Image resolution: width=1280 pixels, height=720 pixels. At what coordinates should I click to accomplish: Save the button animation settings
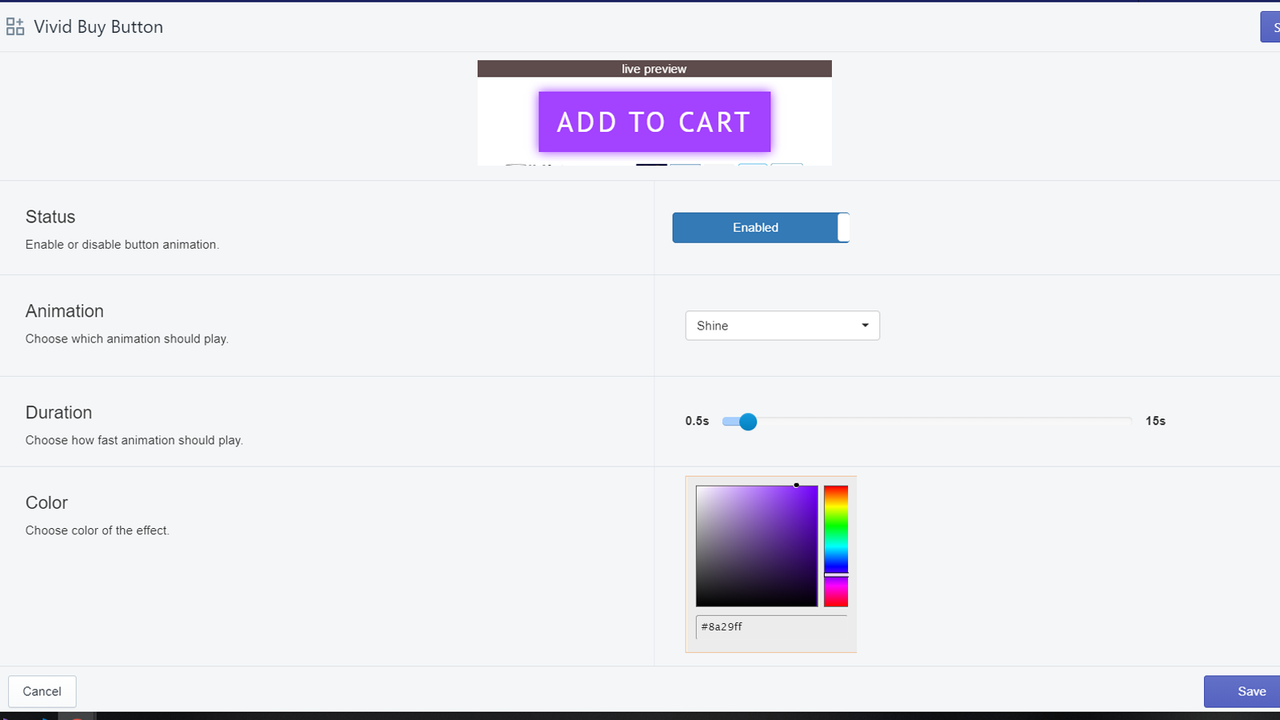pyautogui.click(x=1250, y=691)
